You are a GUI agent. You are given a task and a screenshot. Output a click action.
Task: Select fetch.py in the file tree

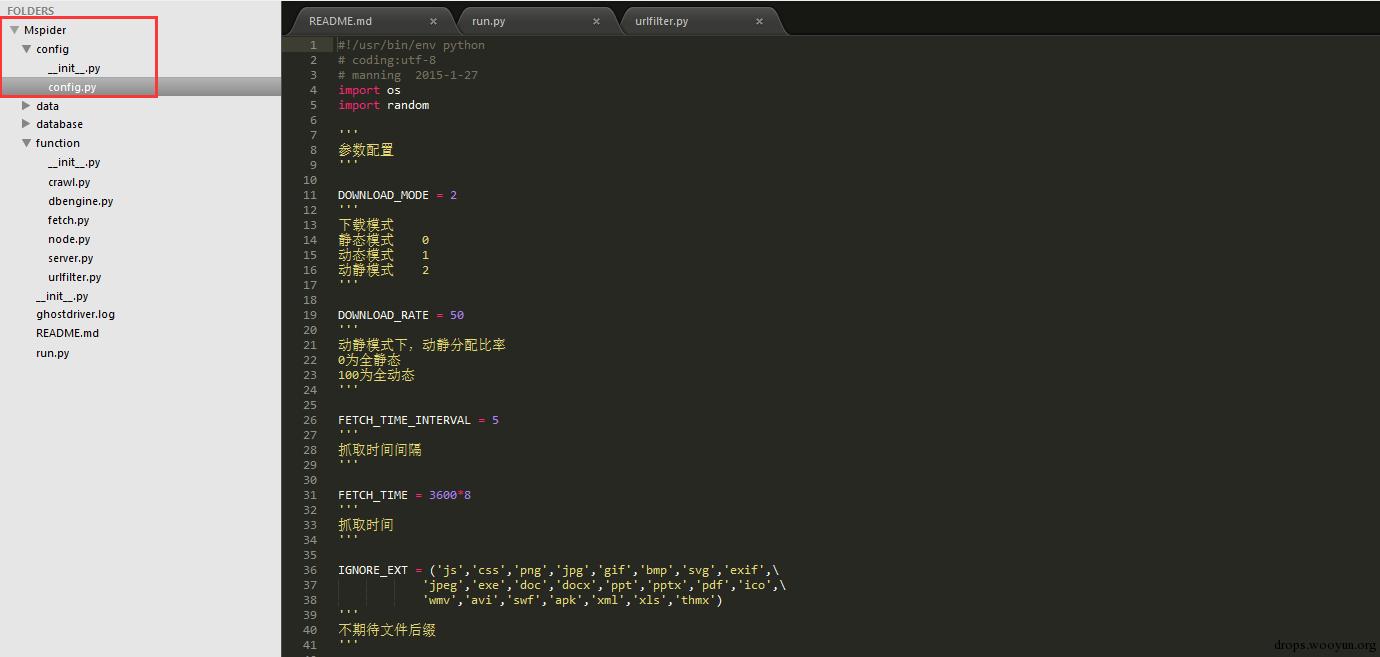[68, 220]
